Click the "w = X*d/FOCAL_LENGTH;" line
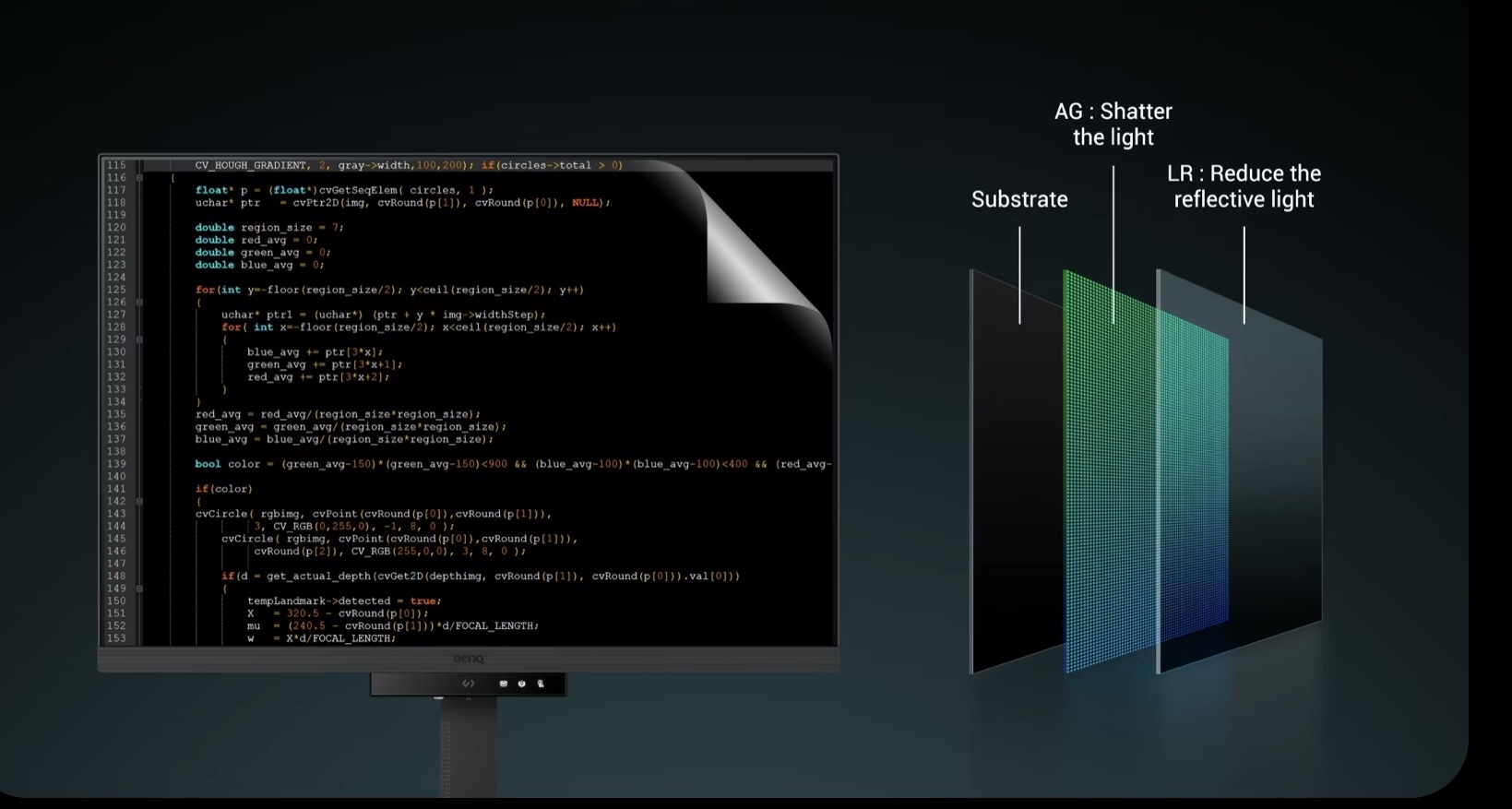 [321, 638]
